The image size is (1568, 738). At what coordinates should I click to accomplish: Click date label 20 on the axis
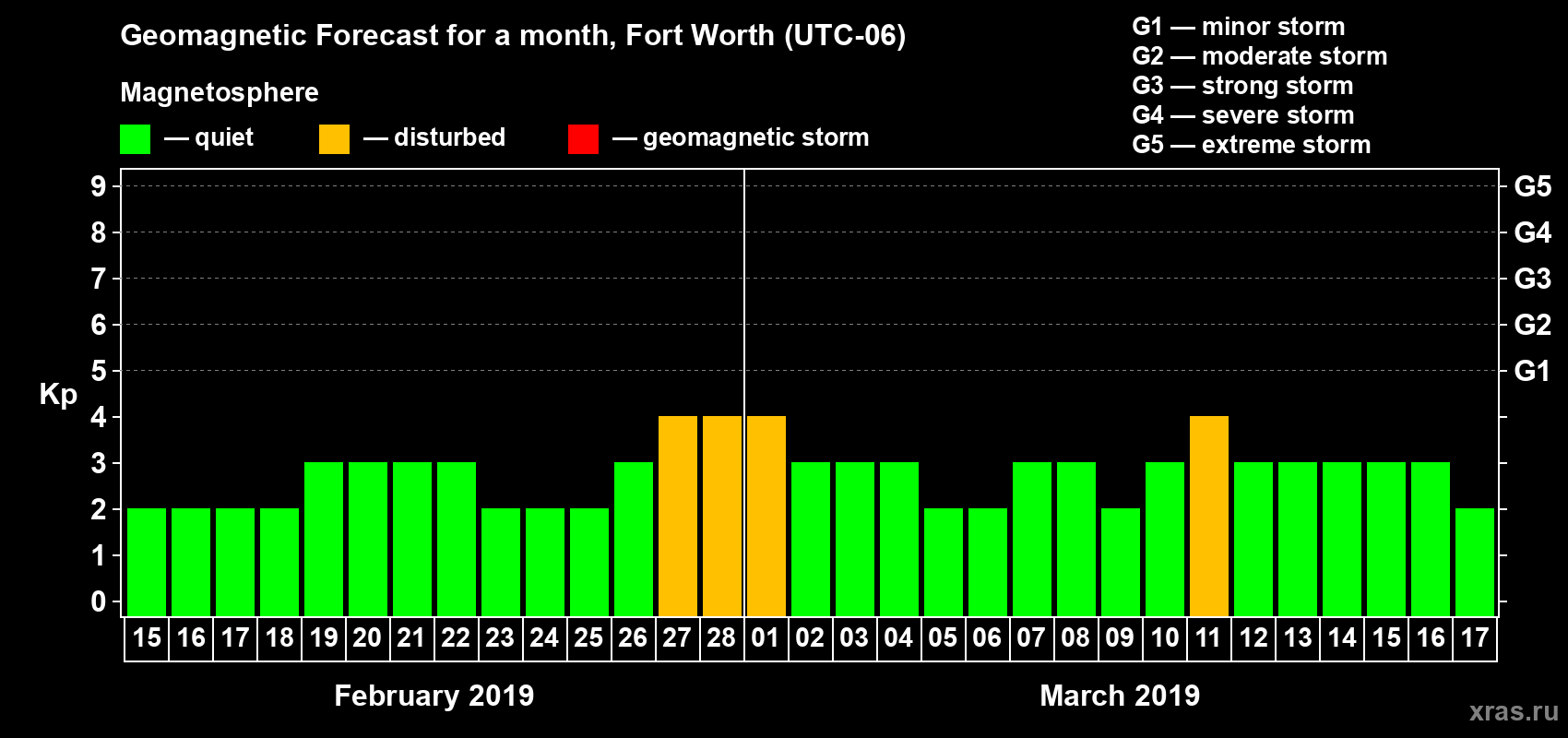pos(367,637)
